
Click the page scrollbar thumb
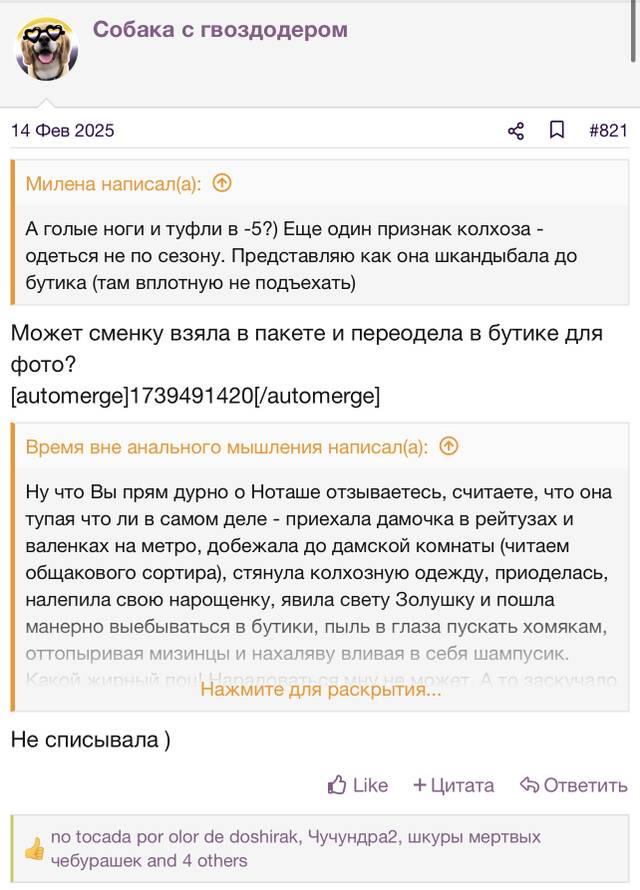tap(633, 30)
